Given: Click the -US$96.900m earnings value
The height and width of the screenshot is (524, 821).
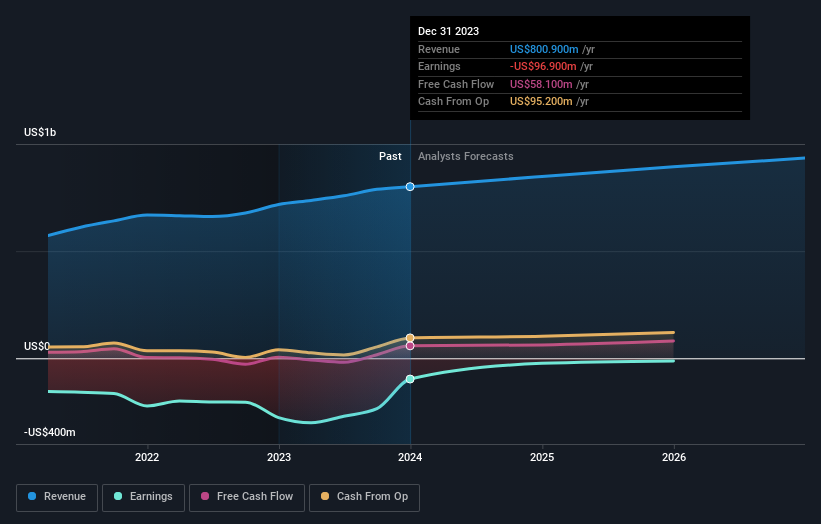Looking at the screenshot, I should [x=543, y=66].
